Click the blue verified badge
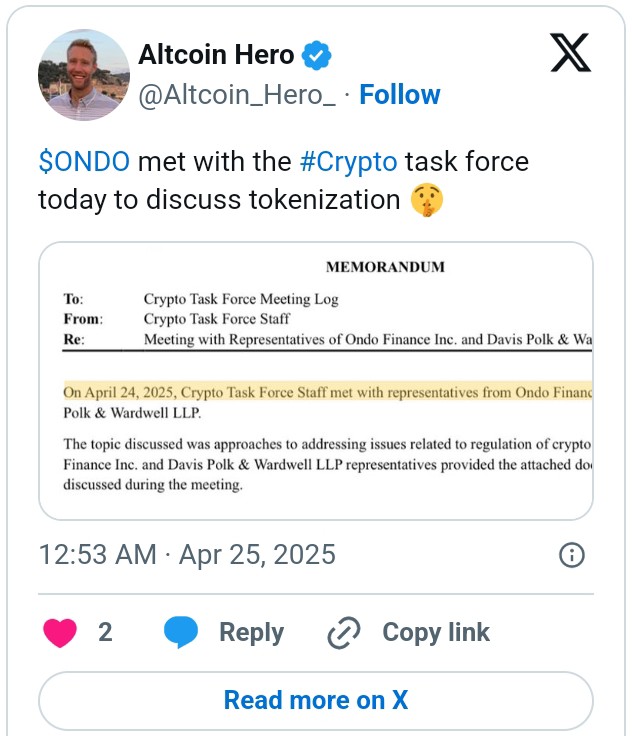632x736 pixels. coord(317,55)
